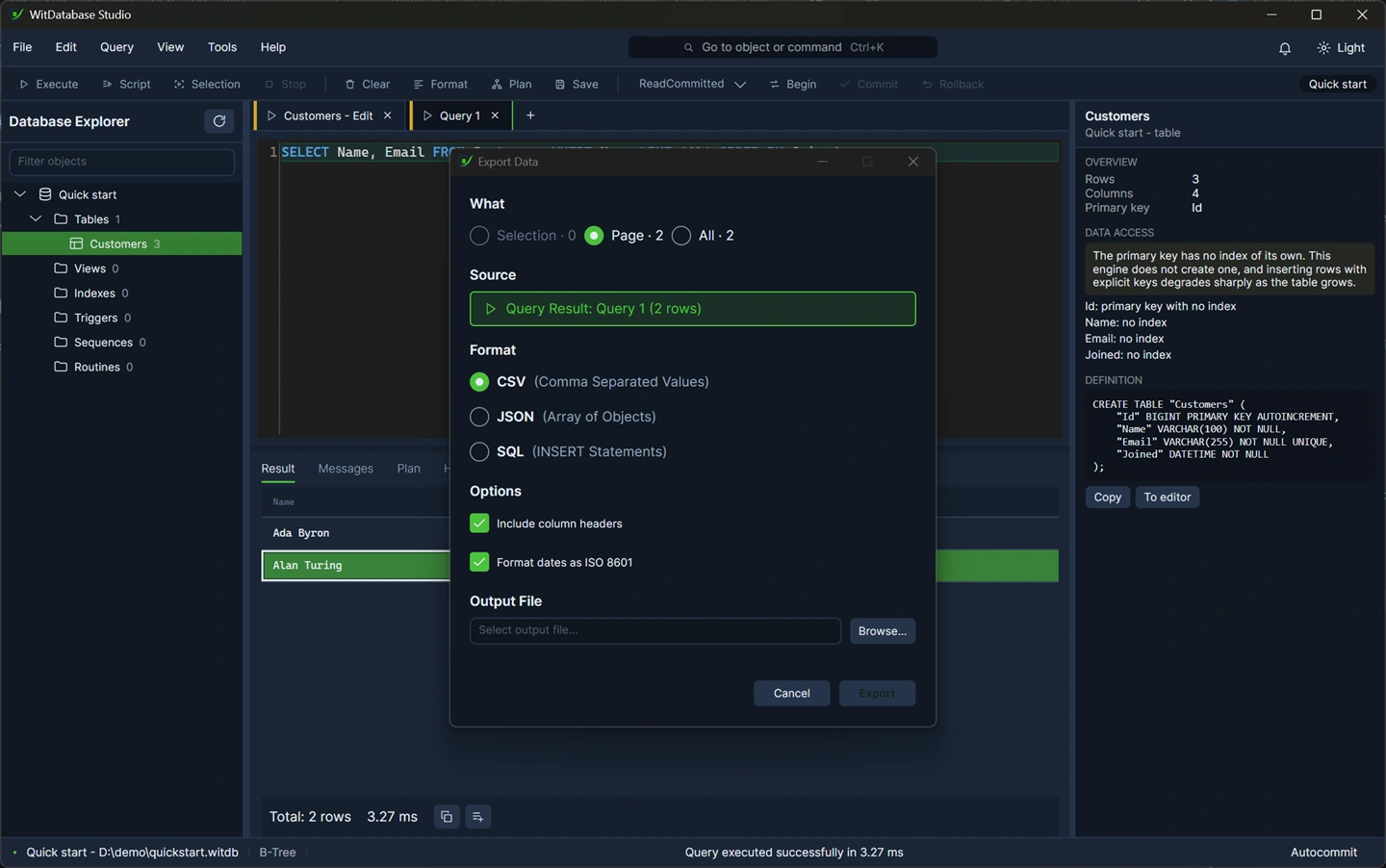
Task: Choose CSV export format
Action: [479, 382]
